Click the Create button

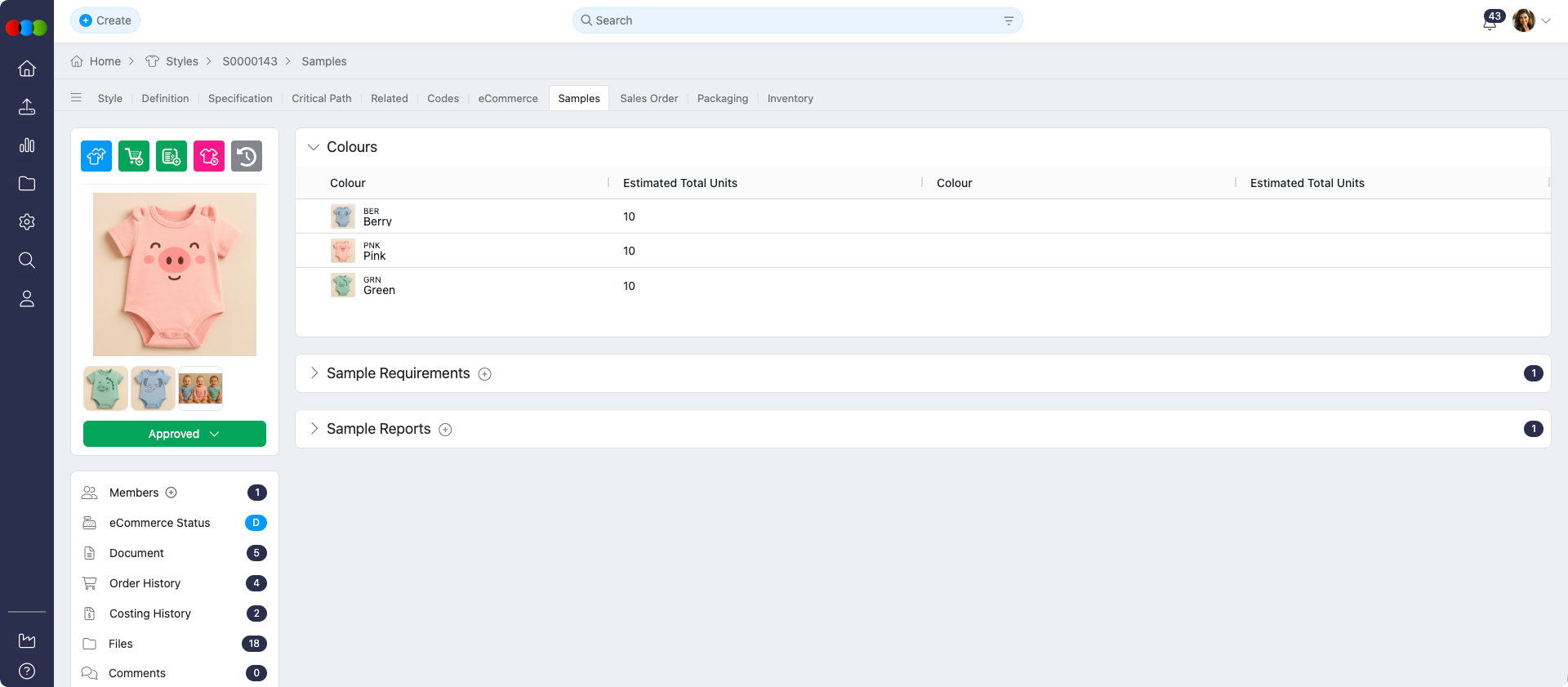click(105, 20)
